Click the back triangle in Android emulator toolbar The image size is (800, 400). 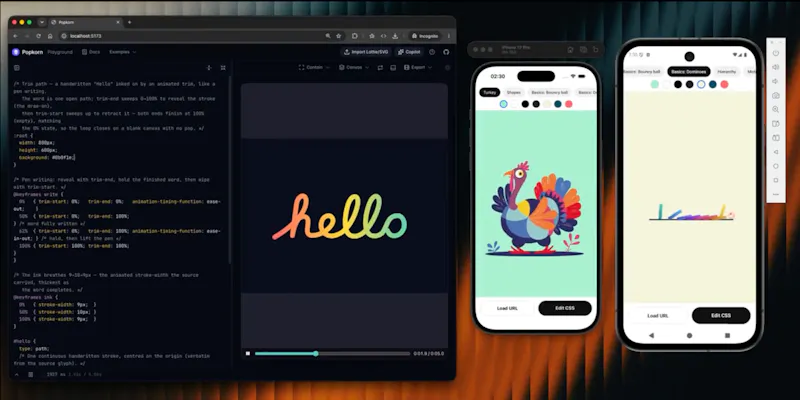tap(776, 152)
